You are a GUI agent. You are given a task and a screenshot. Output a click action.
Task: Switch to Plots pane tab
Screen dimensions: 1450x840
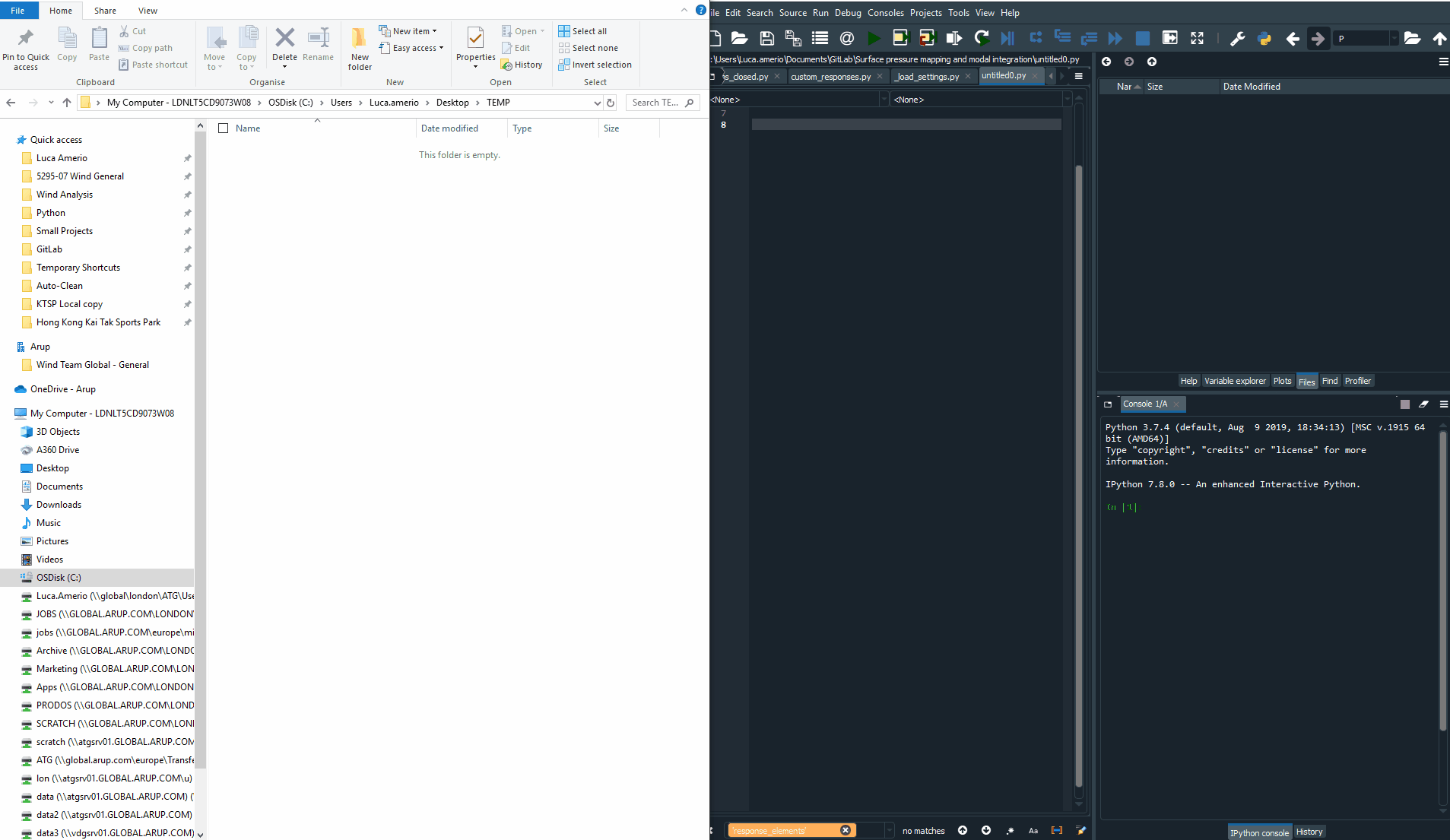(1282, 381)
